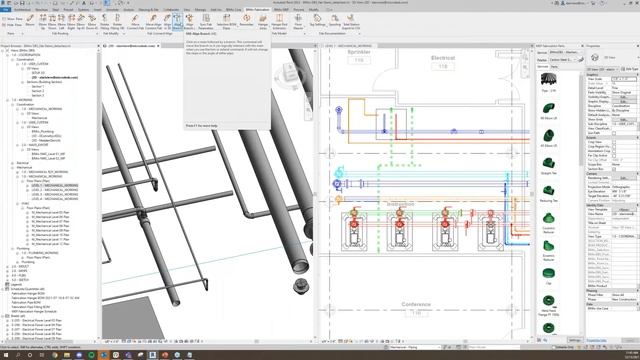Select the Cap fabrication part
Image resolution: width=640 pixels, height=360 pixels.
pyautogui.click(x=549, y=276)
